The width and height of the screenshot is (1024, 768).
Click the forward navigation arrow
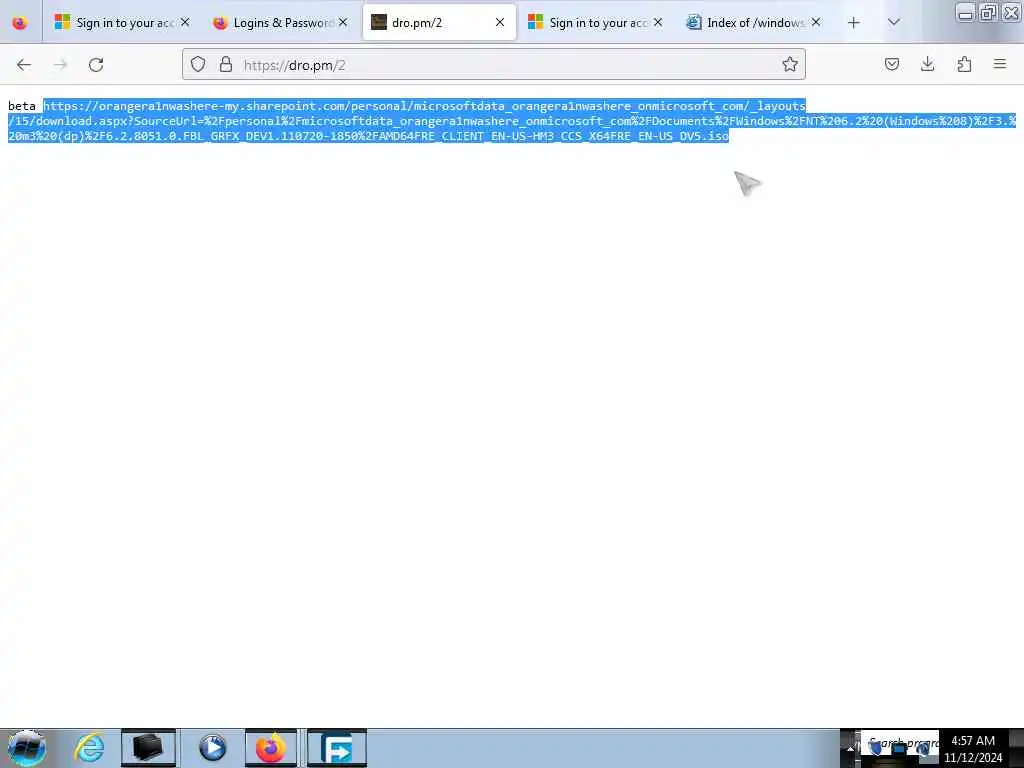pyautogui.click(x=60, y=65)
